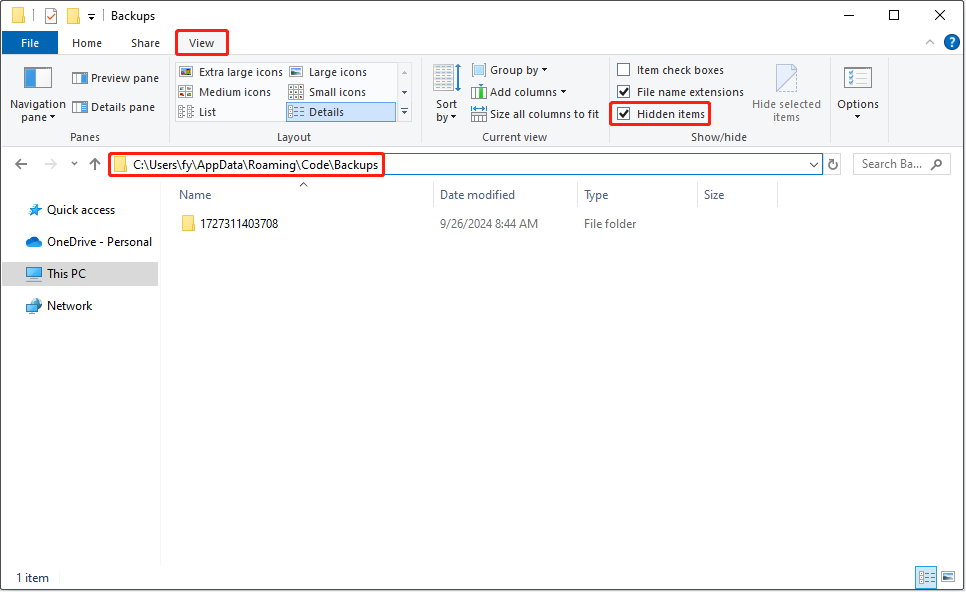Switch to the Share ribbon tab
The image size is (966, 592).
click(x=145, y=43)
